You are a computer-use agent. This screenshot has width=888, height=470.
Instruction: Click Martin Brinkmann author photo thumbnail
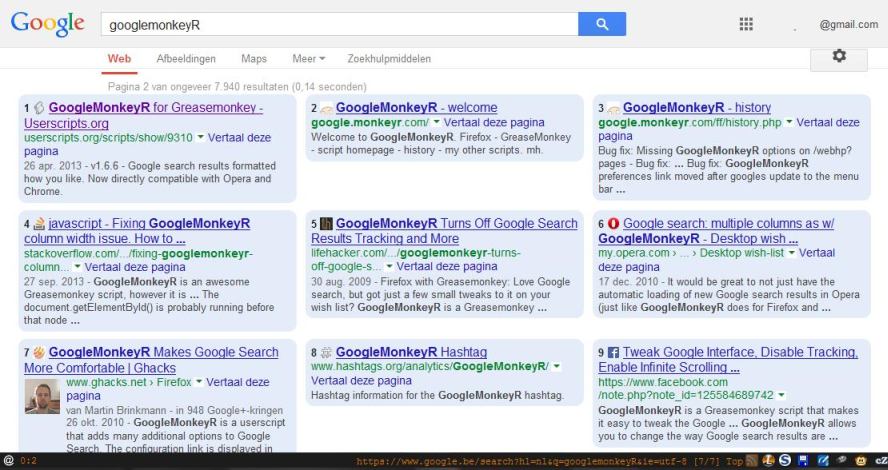(42, 396)
